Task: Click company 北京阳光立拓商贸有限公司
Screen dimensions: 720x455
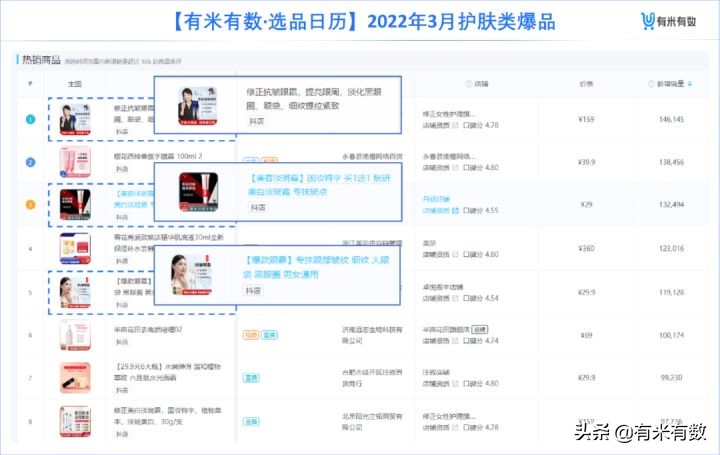Action: 372,421
